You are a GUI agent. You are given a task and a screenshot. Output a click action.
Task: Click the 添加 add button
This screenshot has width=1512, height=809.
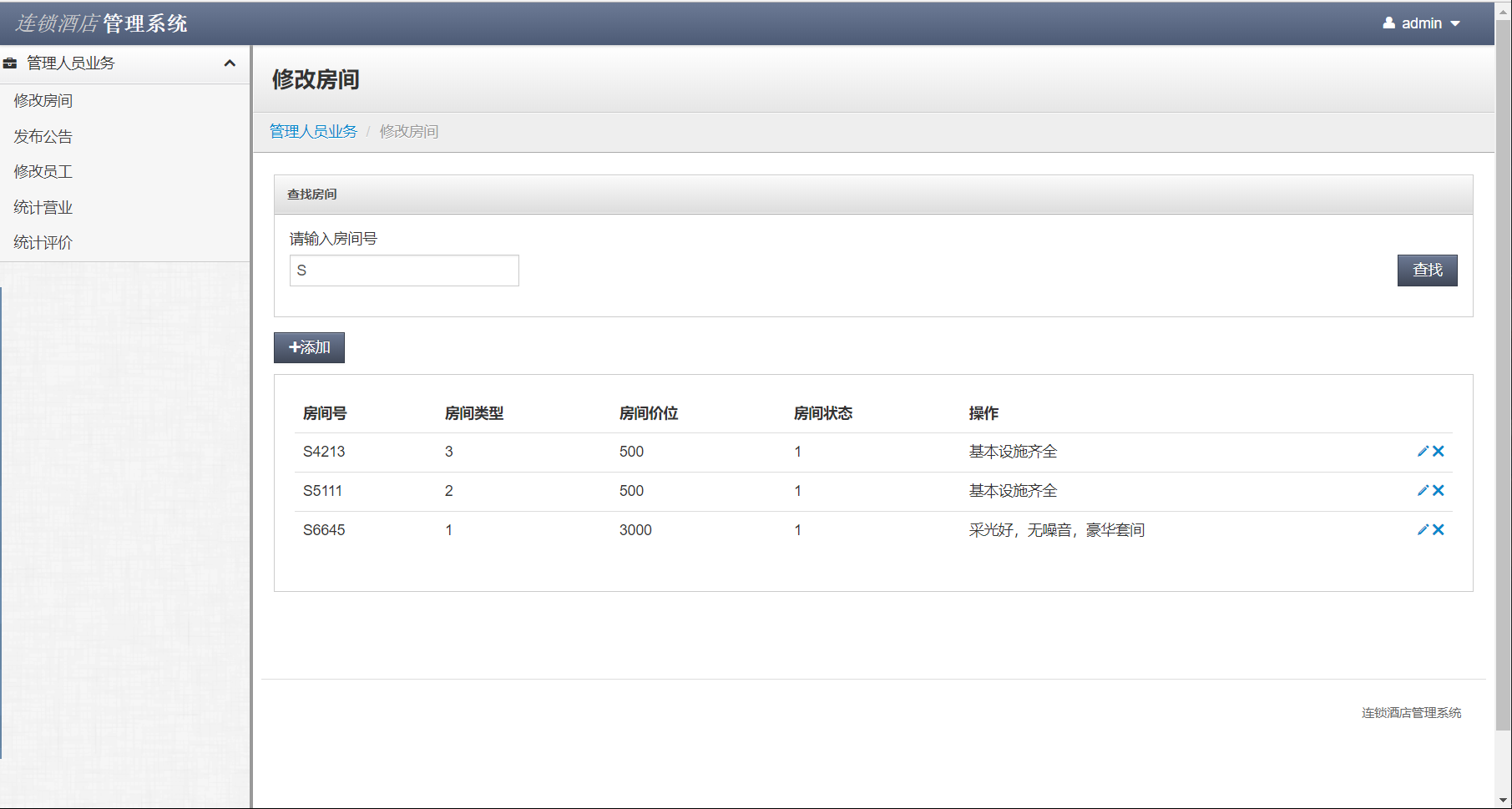309,347
